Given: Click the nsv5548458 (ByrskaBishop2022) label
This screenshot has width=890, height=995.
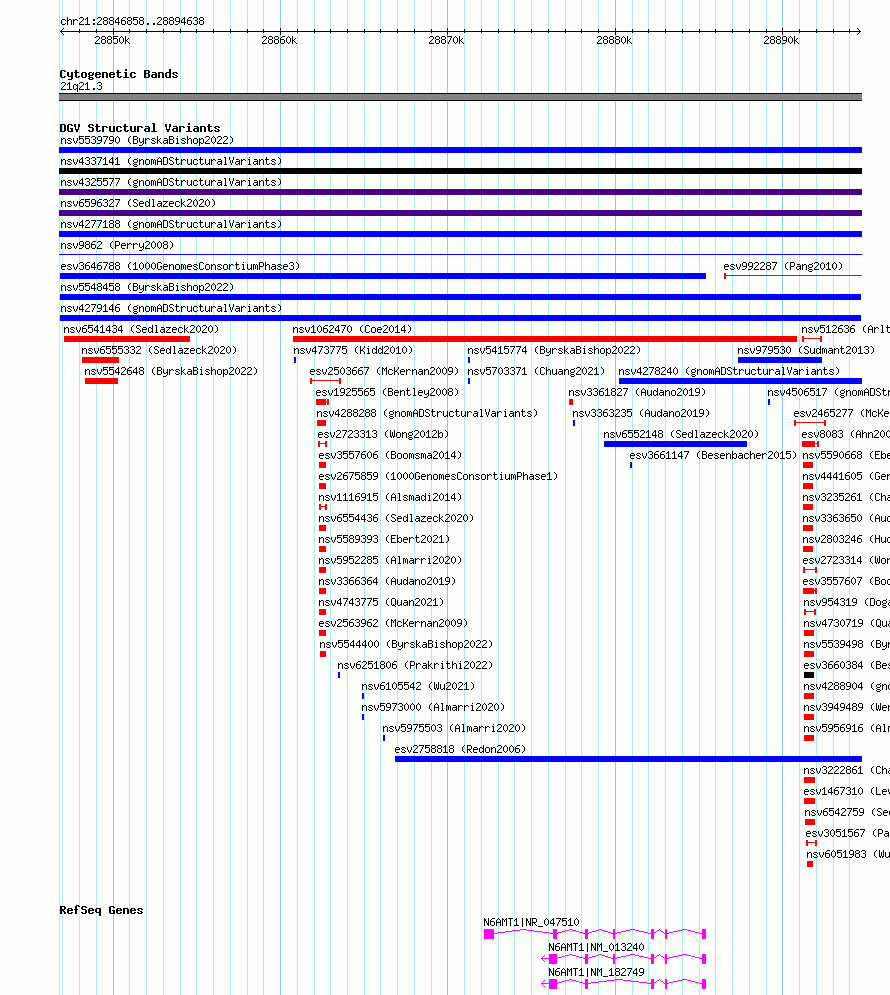Looking at the screenshot, I should [147, 287].
